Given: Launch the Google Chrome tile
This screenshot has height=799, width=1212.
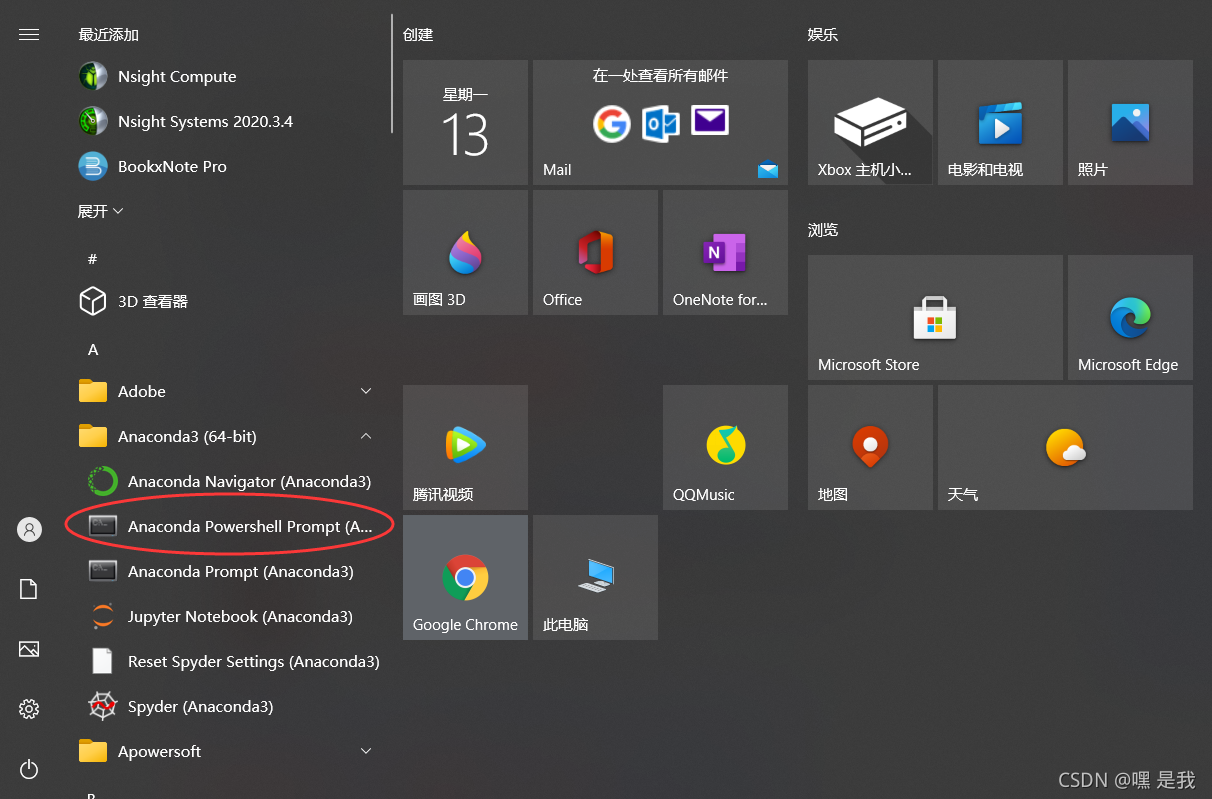Looking at the screenshot, I should click(x=465, y=577).
